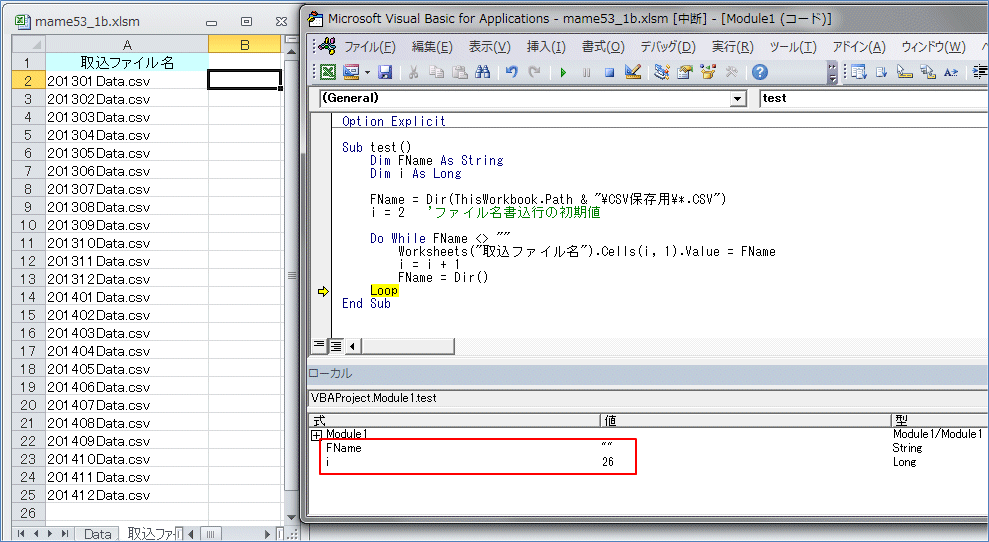
Task: Expand the Module1 node in Locals window
Action: pyautogui.click(x=317, y=435)
